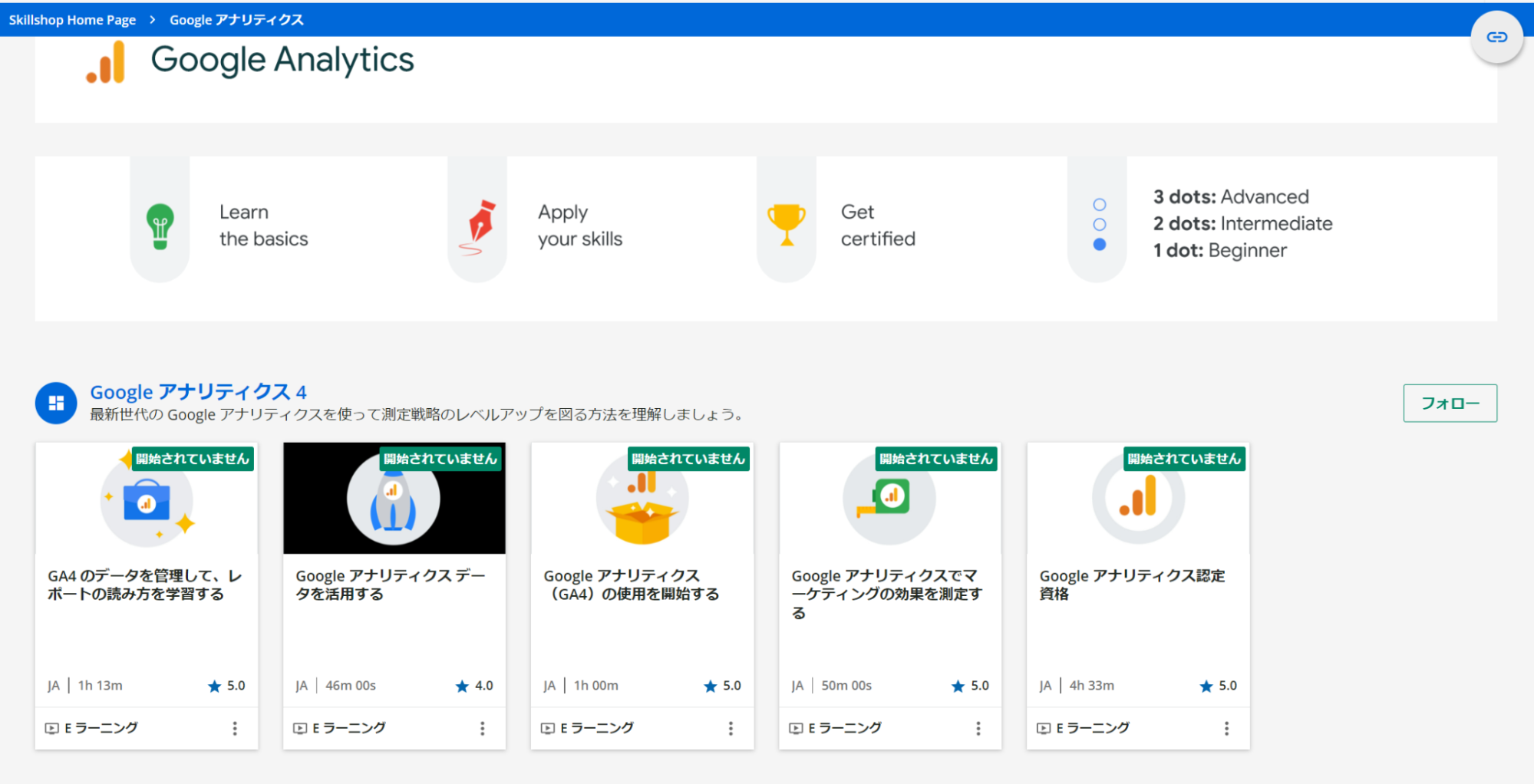Click the '1h 13m' duration text

click(100, 686)
